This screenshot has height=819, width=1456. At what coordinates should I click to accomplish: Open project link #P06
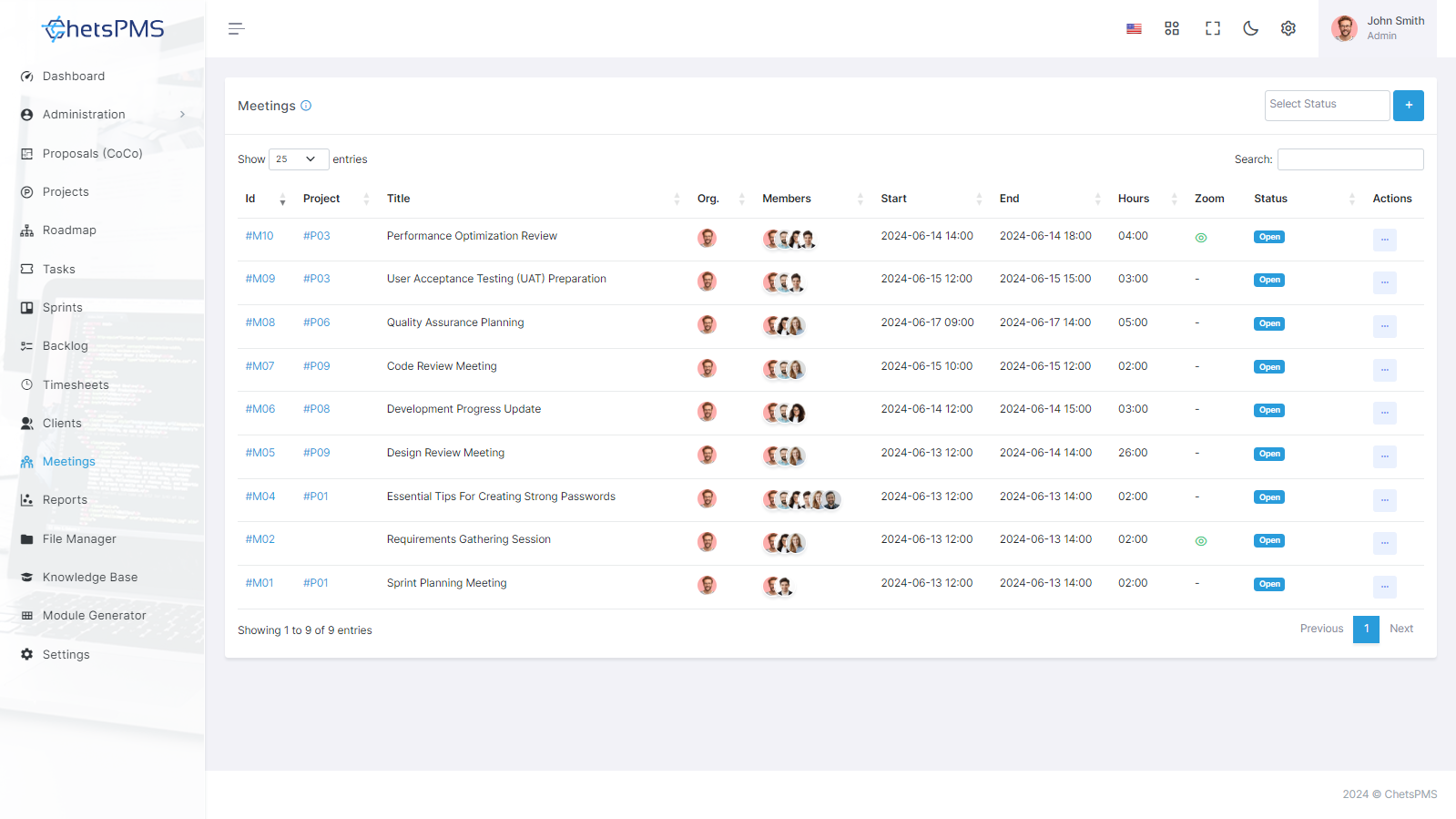(316, 322)
